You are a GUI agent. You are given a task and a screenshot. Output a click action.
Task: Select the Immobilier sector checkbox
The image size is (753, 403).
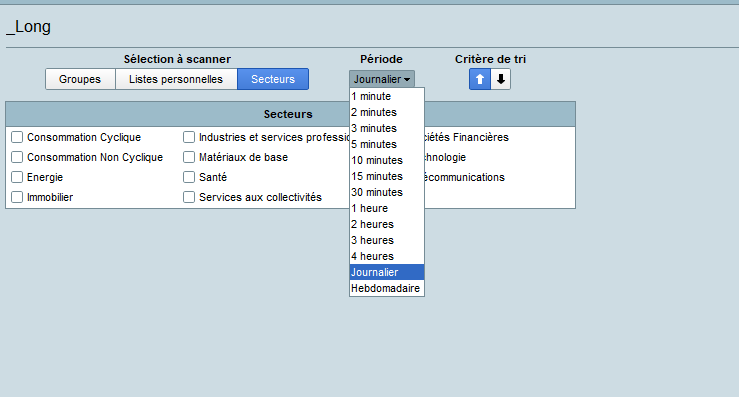pyautogui.click(x=17, y=197)
